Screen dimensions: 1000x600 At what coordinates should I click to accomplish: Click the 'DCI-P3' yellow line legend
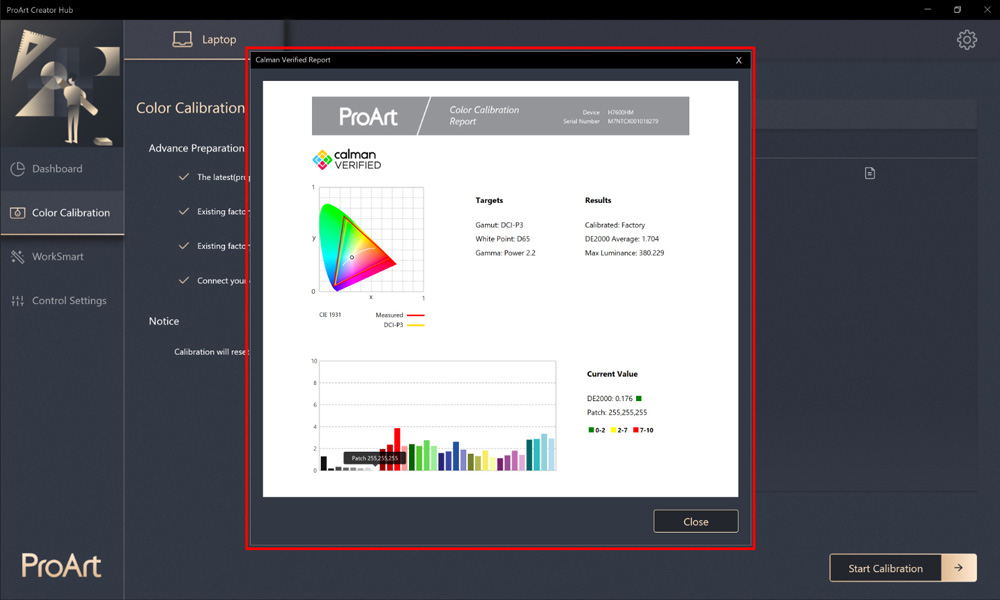click(404, 325)
